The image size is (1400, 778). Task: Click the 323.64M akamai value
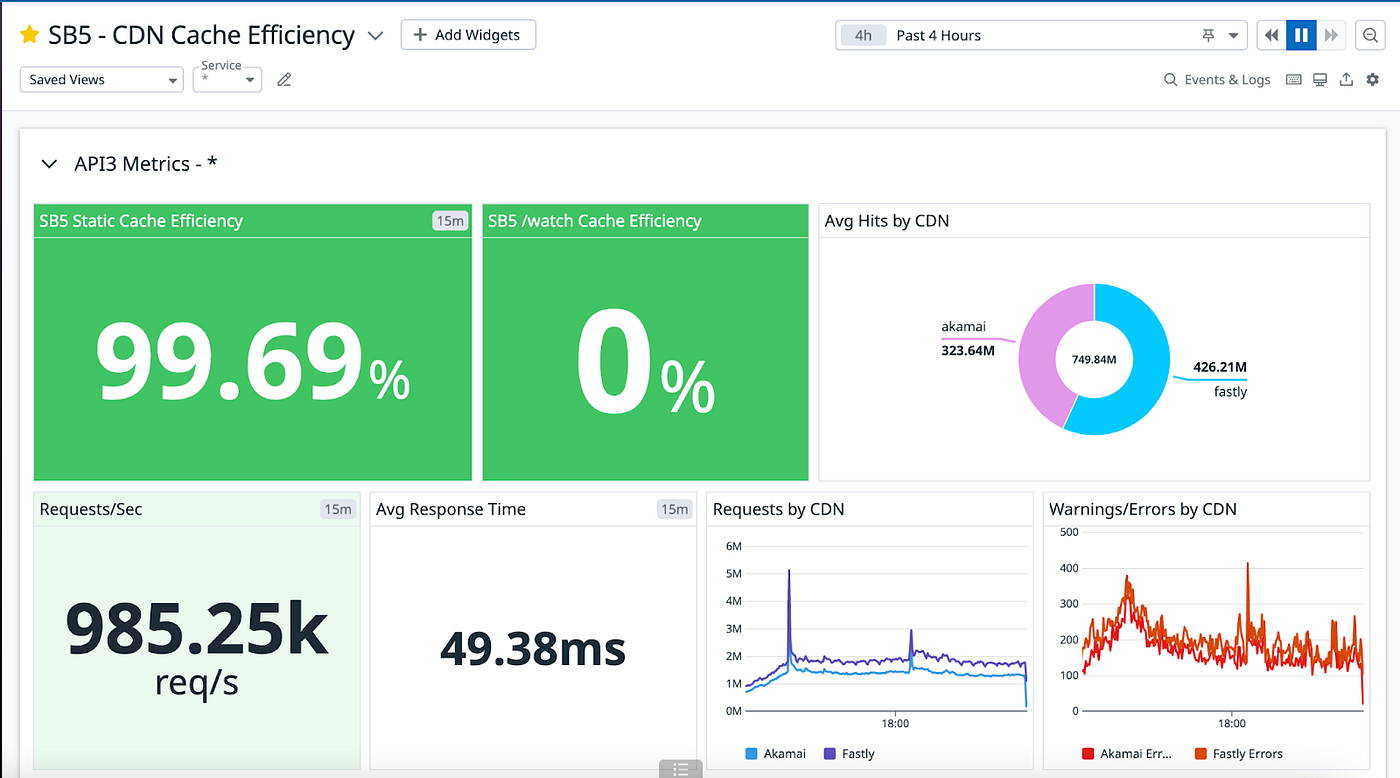click(x=968, y=351)
